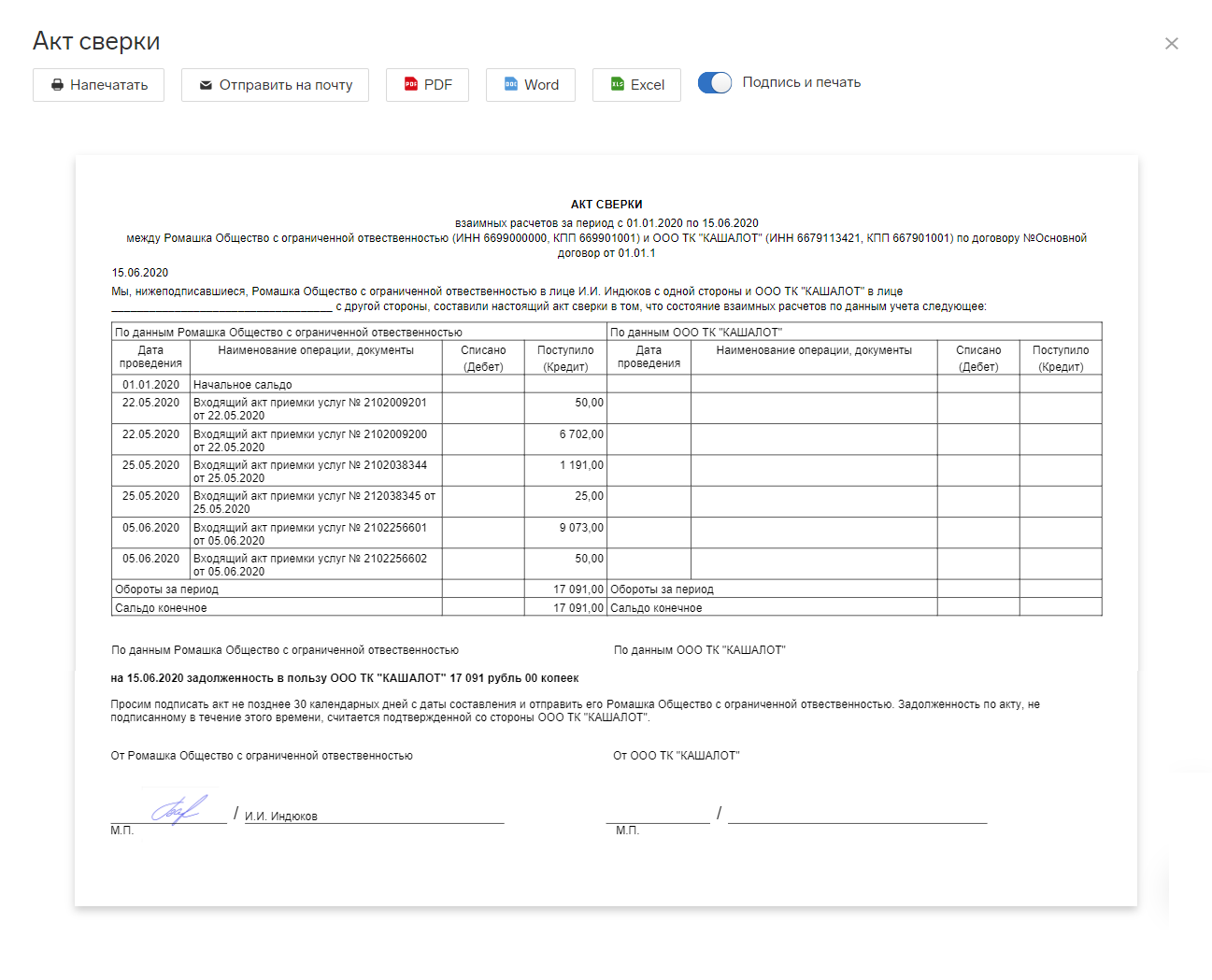The height and width of the screenshot is (980, 1212).
Task: Click the credit amount 25,00
Action: [x=589, y=496]
